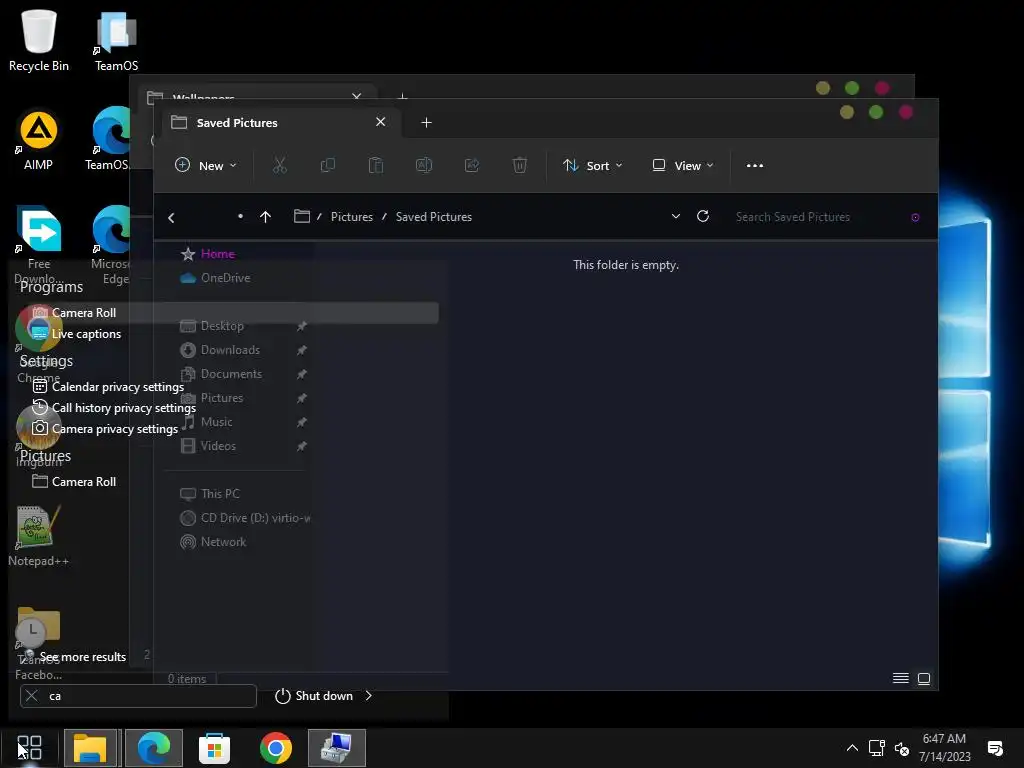The width and height of the screenshot is (1024, 768).
Task: Click the yellow minimize dot of Saved Pictures window
Action: point(847,112)
